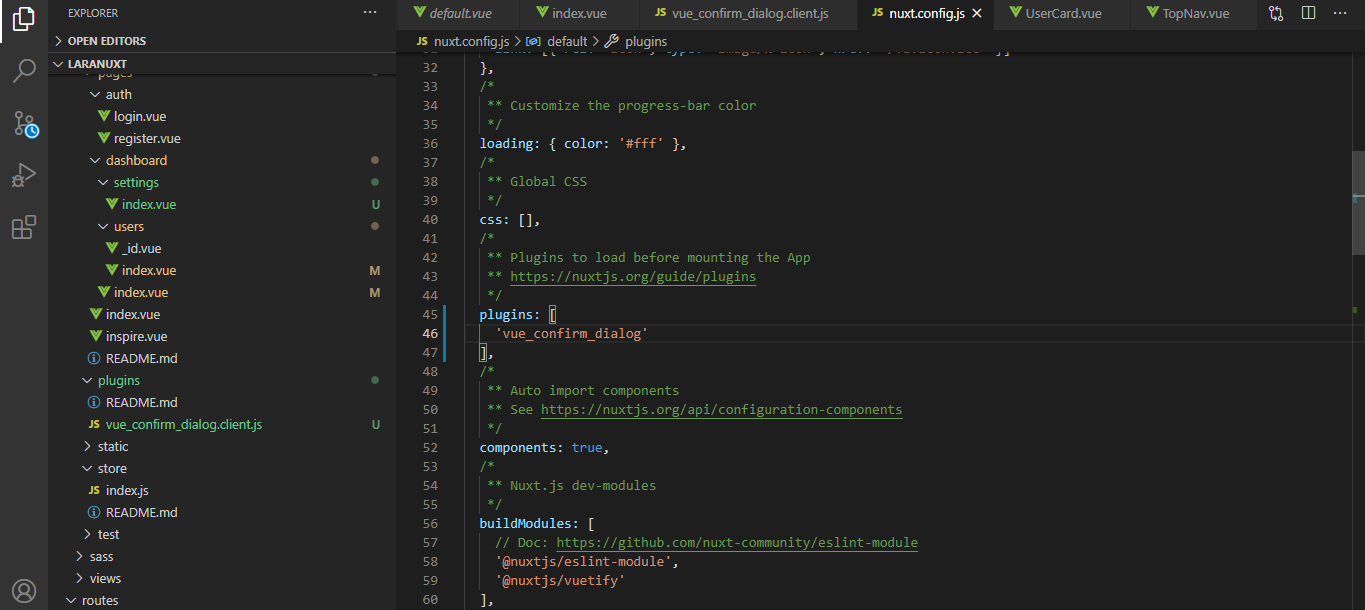
Task: Click JS icon of vue_confirm_dialog.client.js in tree
Action: point(94,424)
